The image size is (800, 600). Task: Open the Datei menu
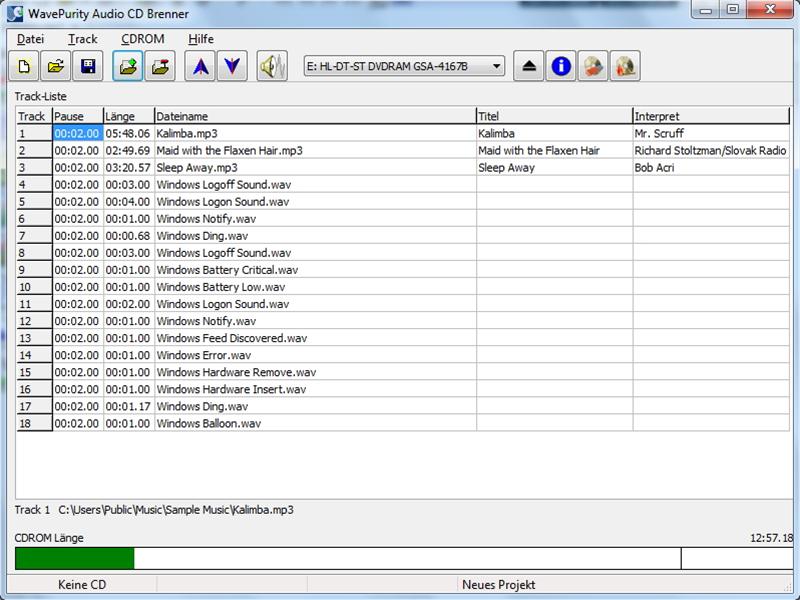31,39
